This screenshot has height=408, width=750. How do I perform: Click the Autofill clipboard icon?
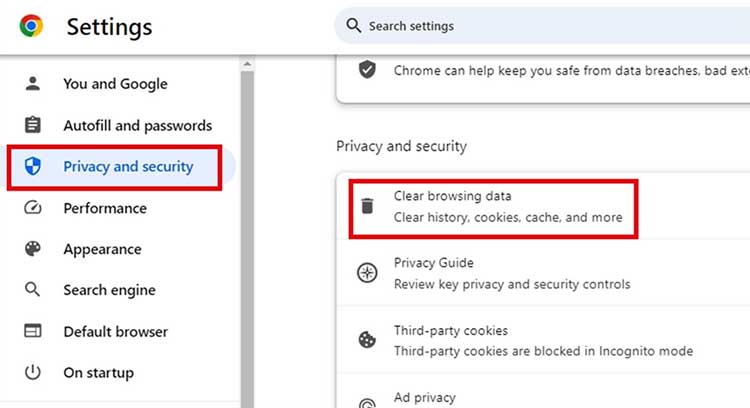click(x=33, y=125)
